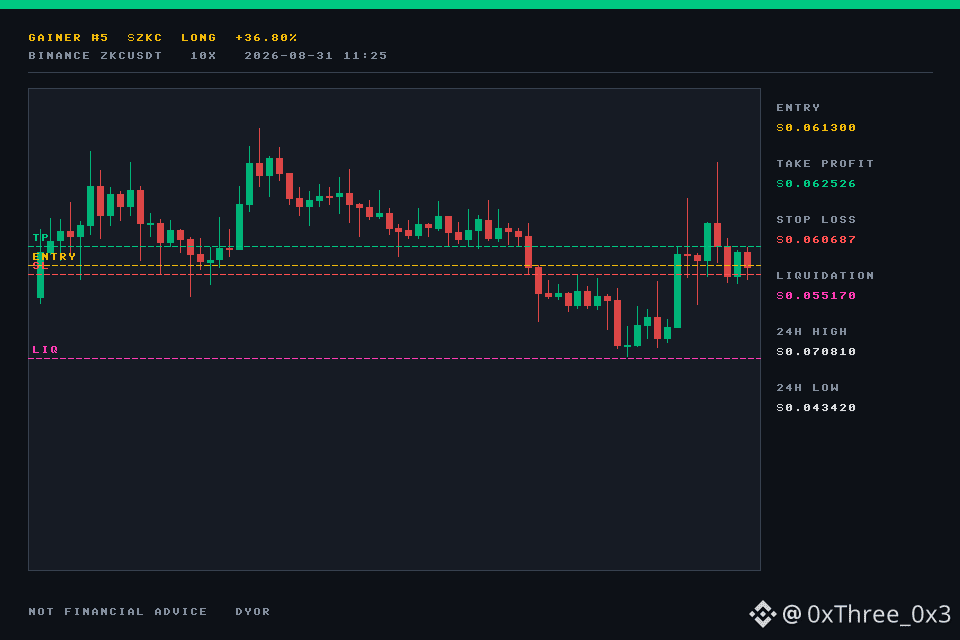The image size is (960, 640).
Task: Click the 10X leverage label
Action: click(x=203, y=56)
